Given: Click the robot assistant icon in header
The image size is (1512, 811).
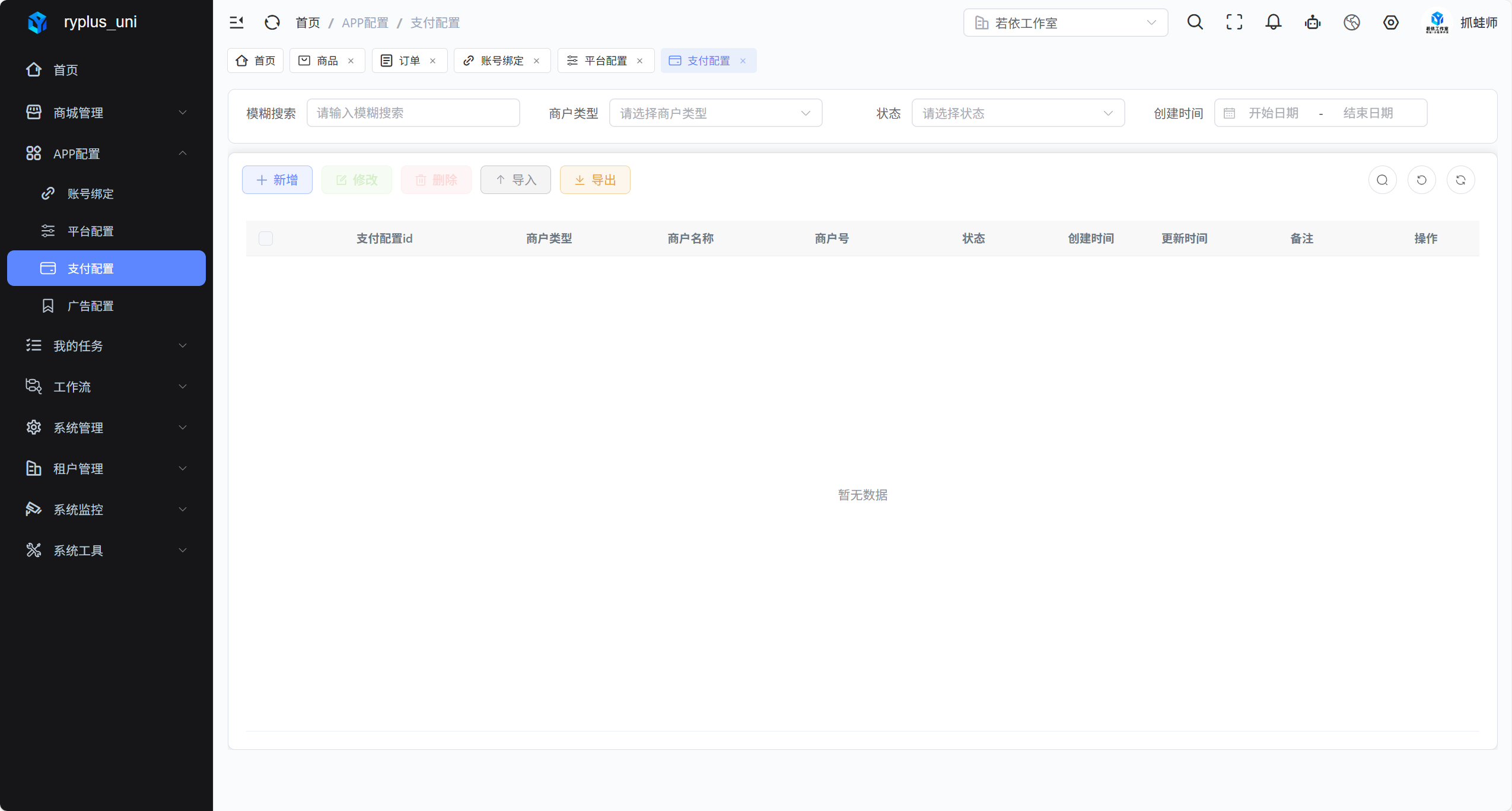Looking at the screenshot, I should 1312,23.
